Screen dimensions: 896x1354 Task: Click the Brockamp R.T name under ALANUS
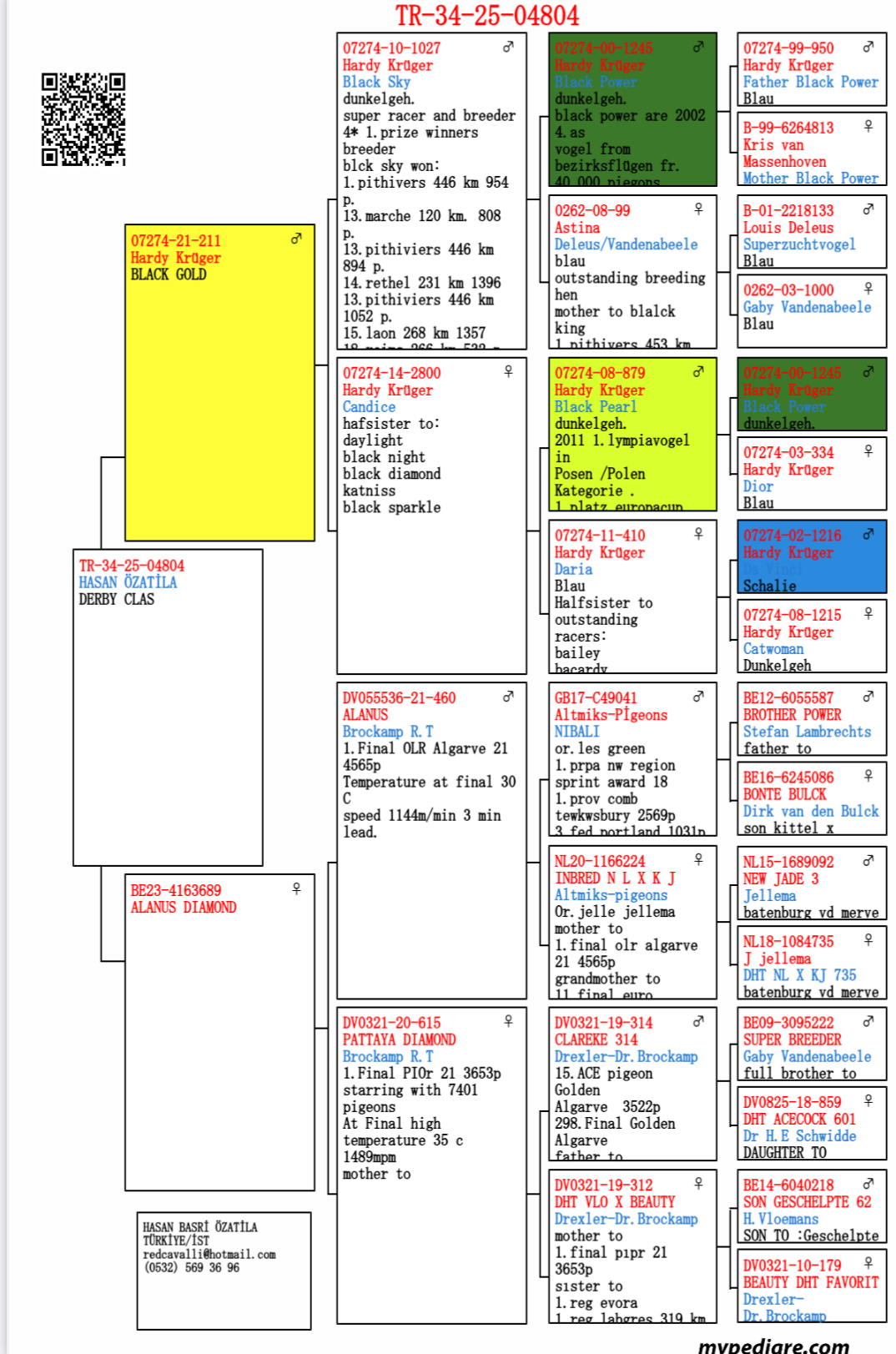(x=388, y=732)
